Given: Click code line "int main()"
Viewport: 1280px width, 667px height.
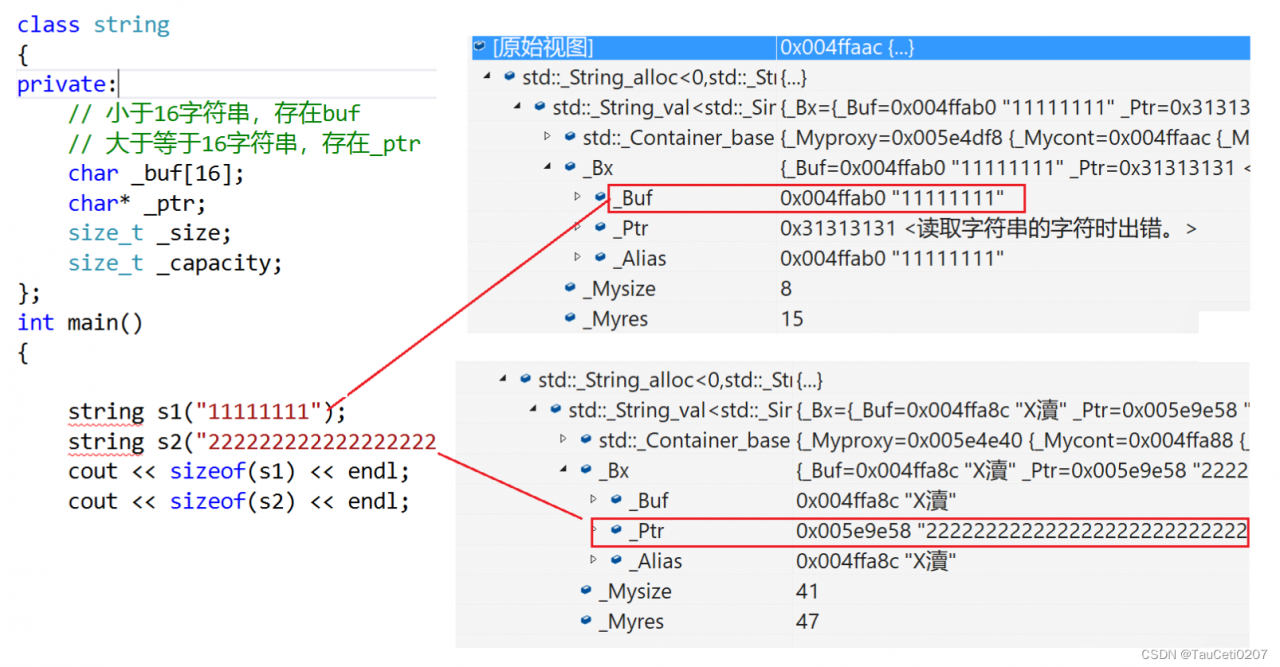Looking at the screenshot, I should (80, 322).
